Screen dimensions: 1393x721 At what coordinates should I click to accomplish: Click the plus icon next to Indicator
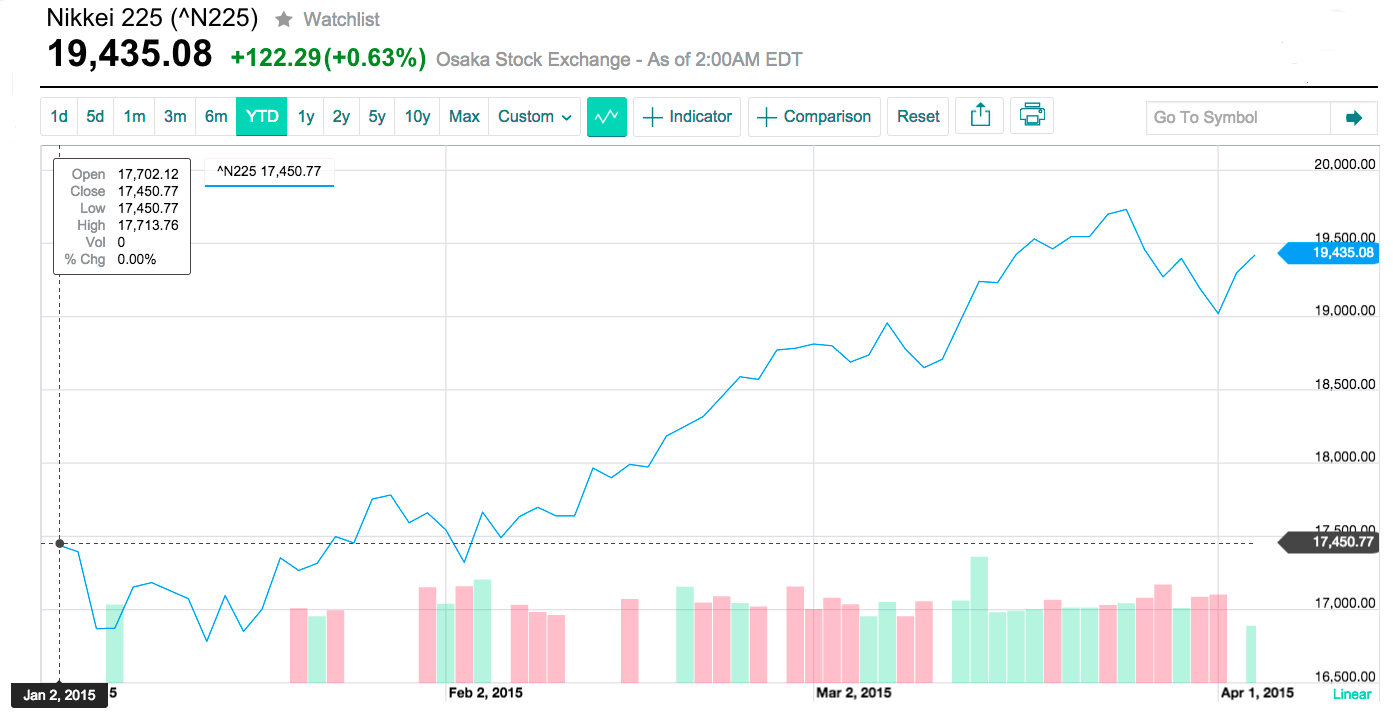coord(652,117)
